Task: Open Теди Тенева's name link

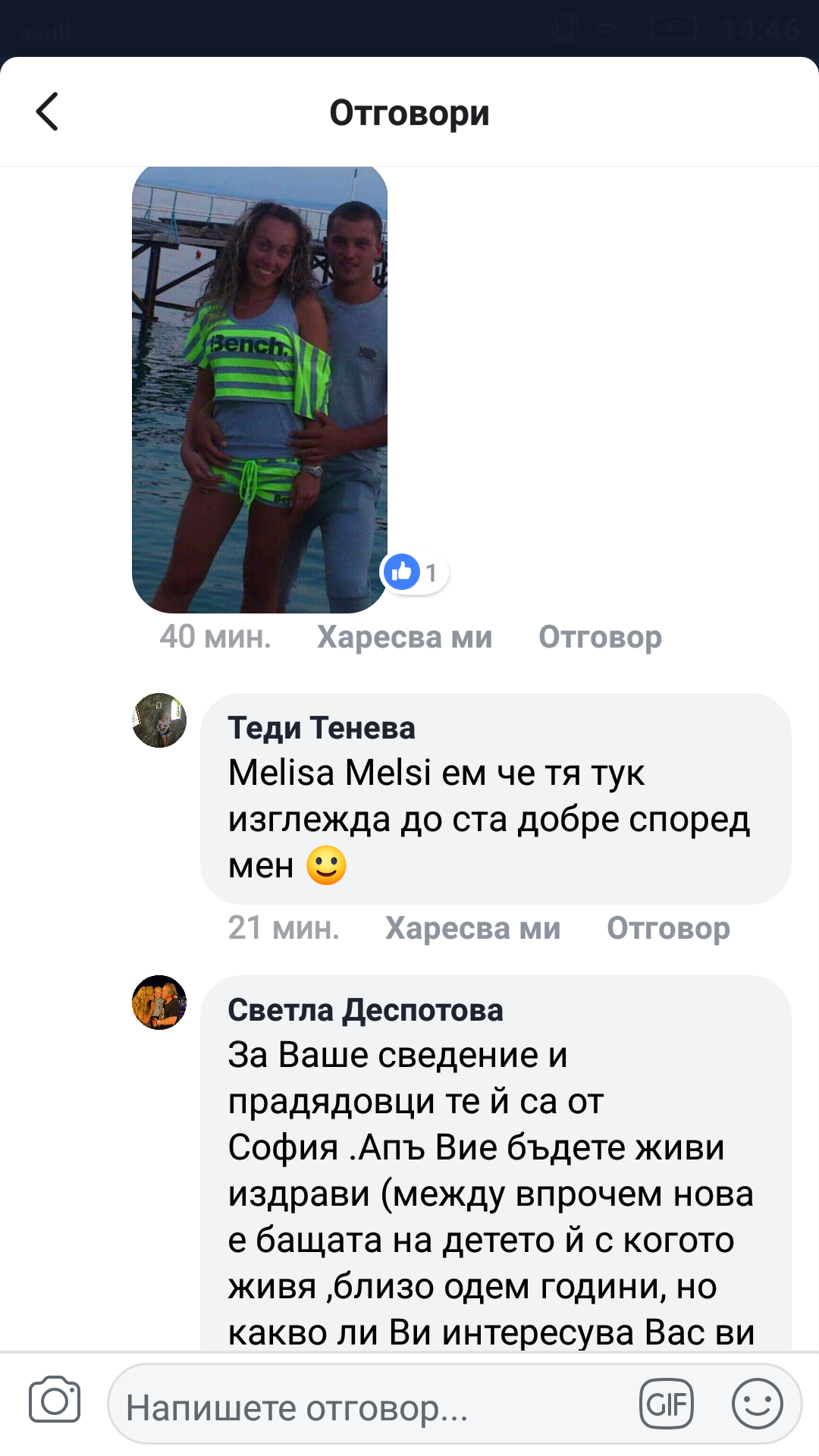Action: click(322, 728)
